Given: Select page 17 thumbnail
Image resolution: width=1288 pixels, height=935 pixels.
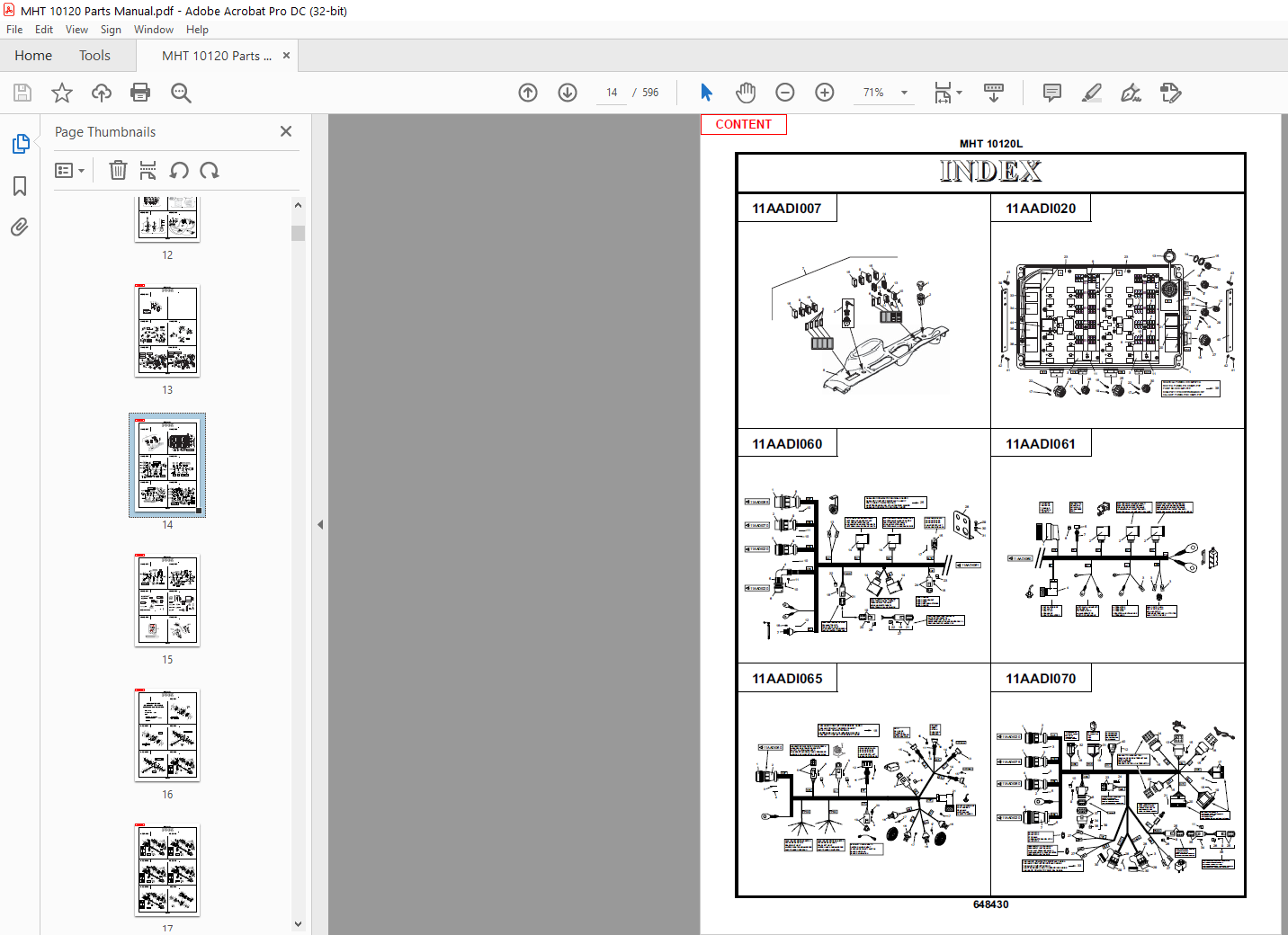Looking at the screenshot, I should coord(167,869).
